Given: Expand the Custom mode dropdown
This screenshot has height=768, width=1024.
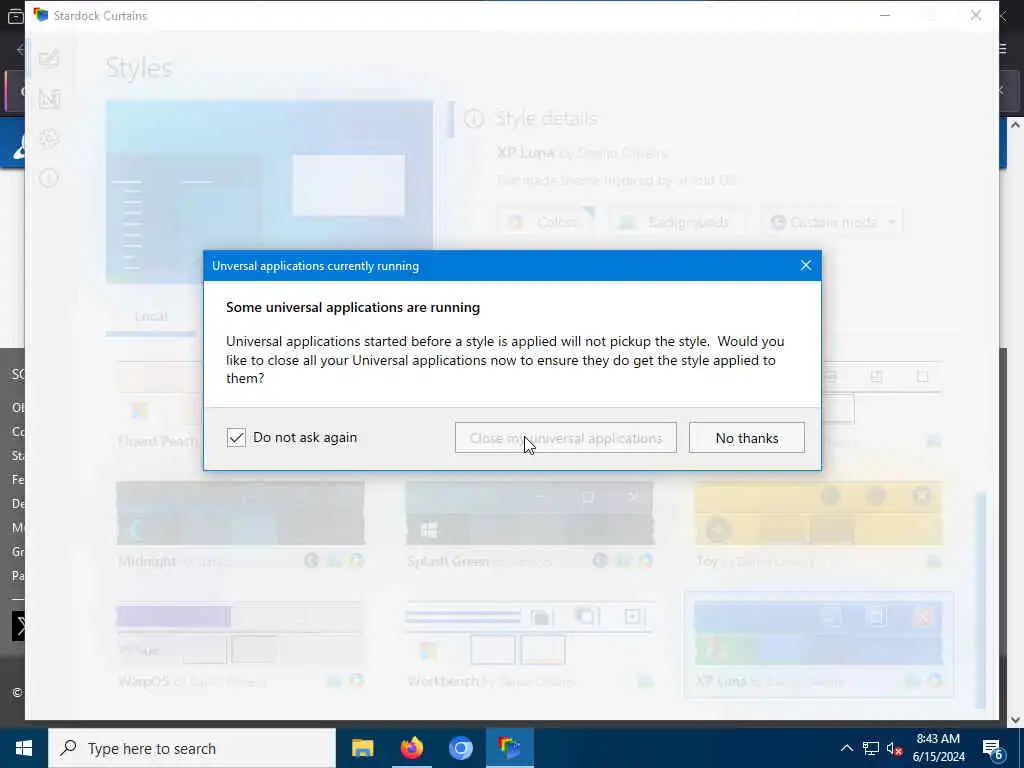Looking at the screenshot, I should tap(831, 222).
